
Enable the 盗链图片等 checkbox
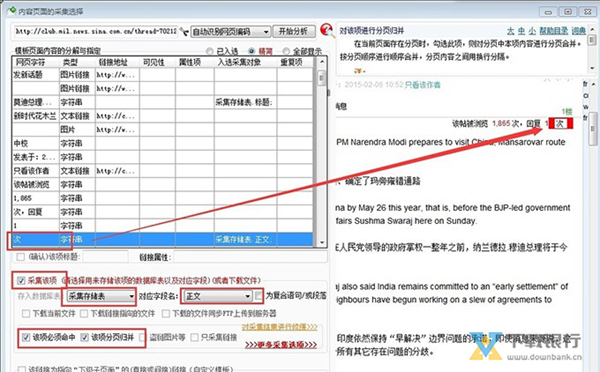[143, 337]
